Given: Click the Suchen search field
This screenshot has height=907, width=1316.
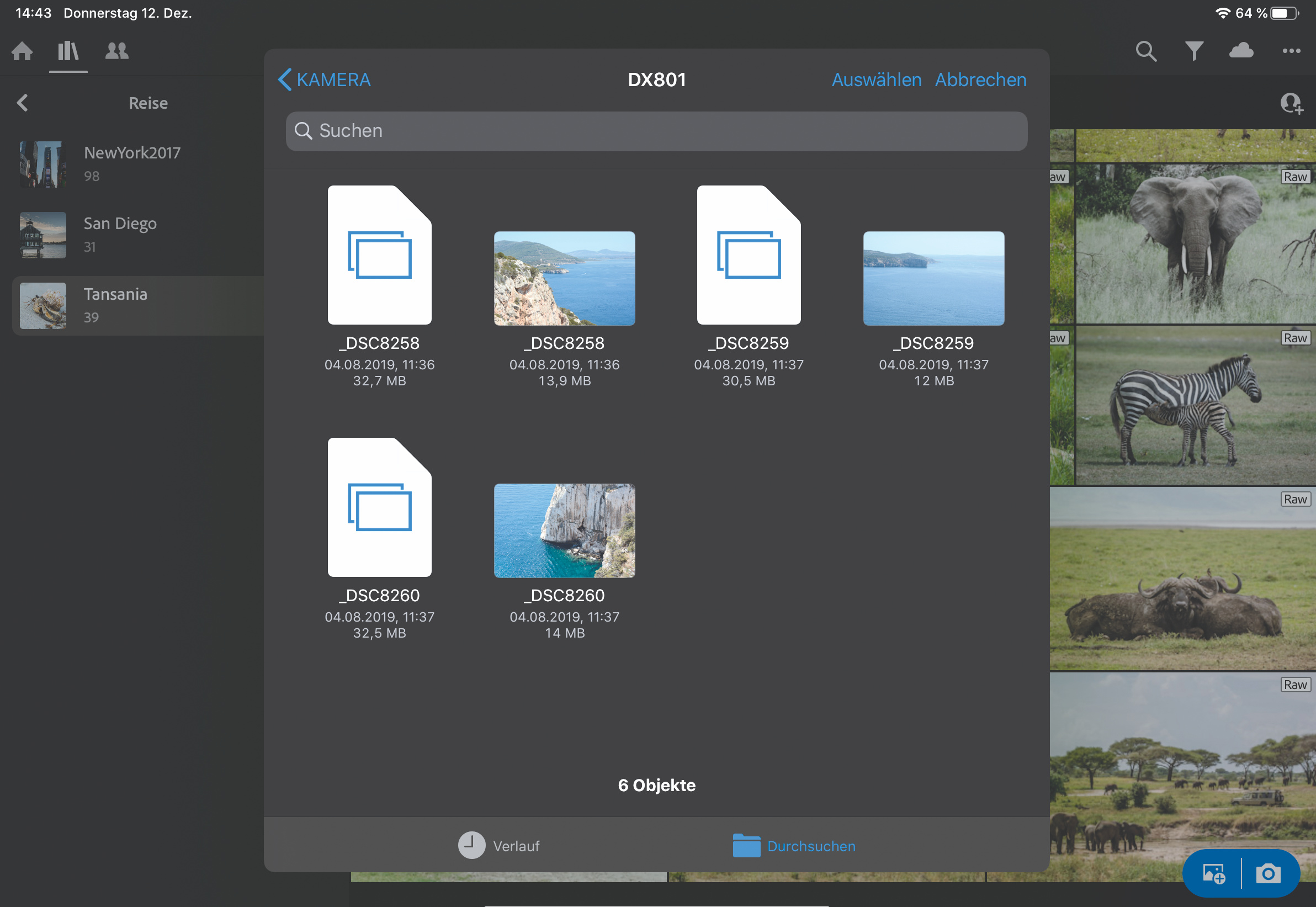Looking at the screenshot, I should coord(656,131).
